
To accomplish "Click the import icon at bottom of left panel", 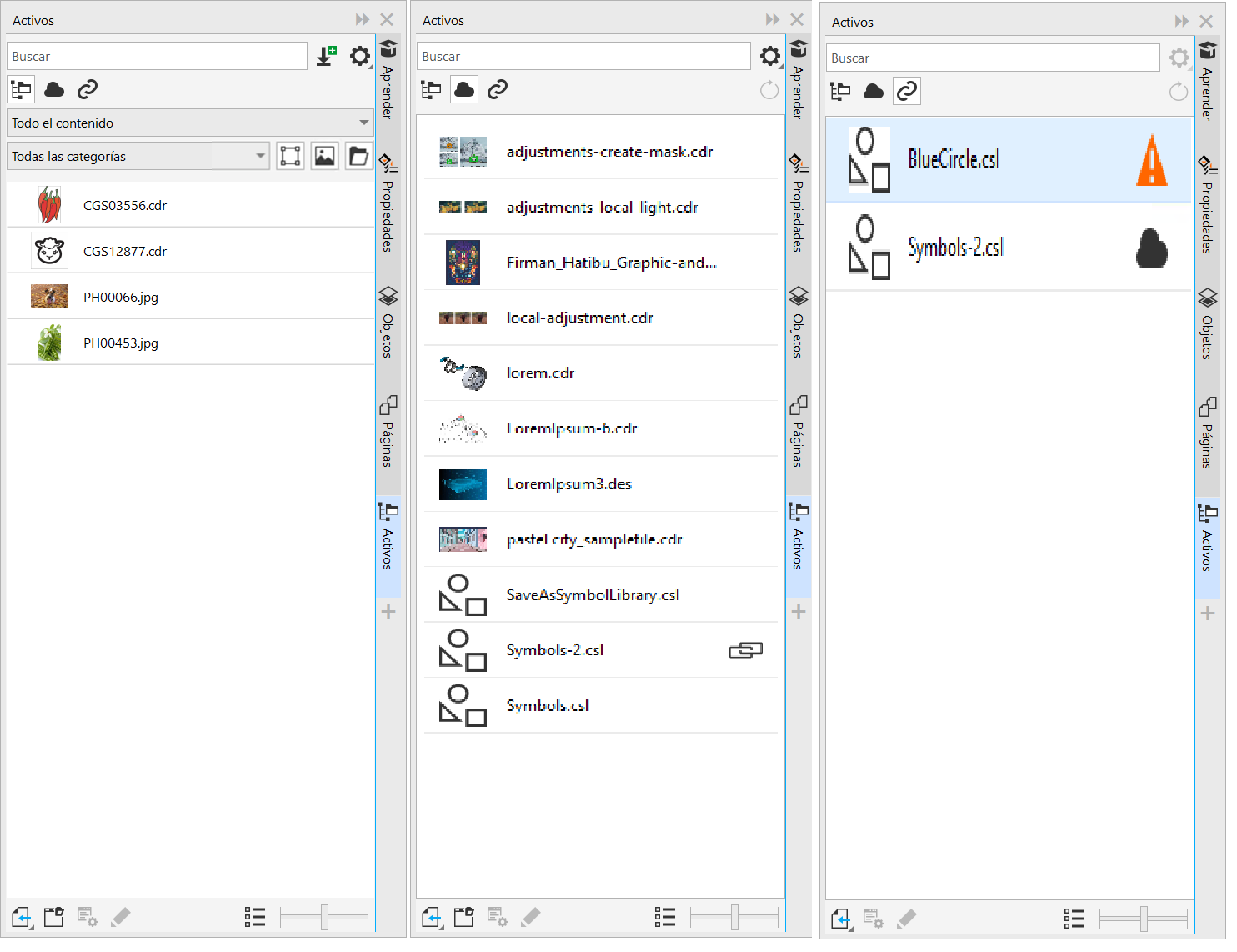I will [22, 918].
